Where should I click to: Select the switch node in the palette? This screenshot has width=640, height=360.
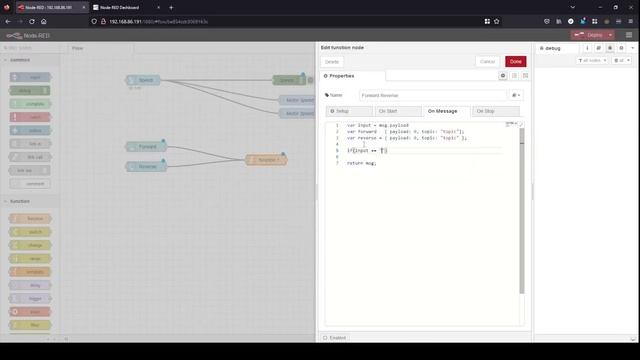click(x=30, y=232)
